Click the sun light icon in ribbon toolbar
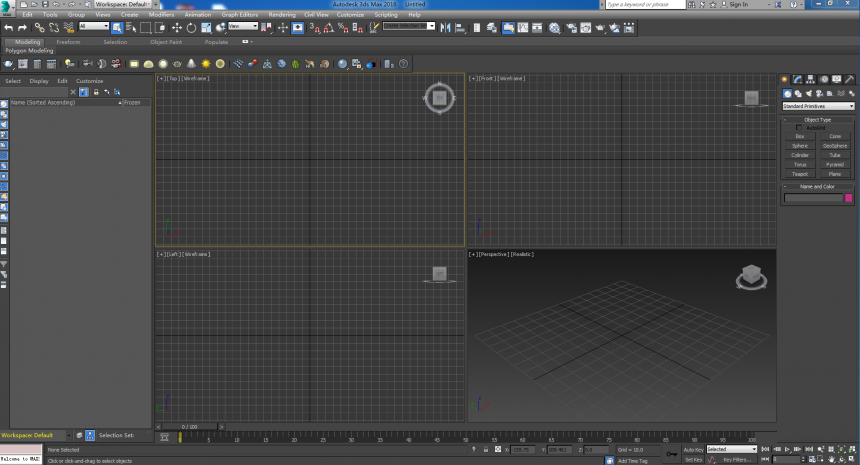This screenshot has height=465, width=860. pyautogui.click(x=206, y=64)
